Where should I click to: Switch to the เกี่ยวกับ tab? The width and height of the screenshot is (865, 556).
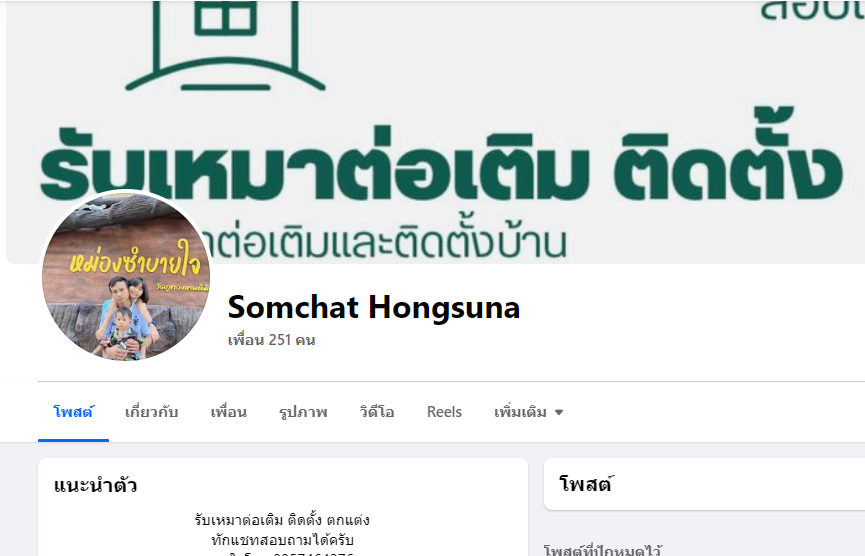click(x=151, y=412)
